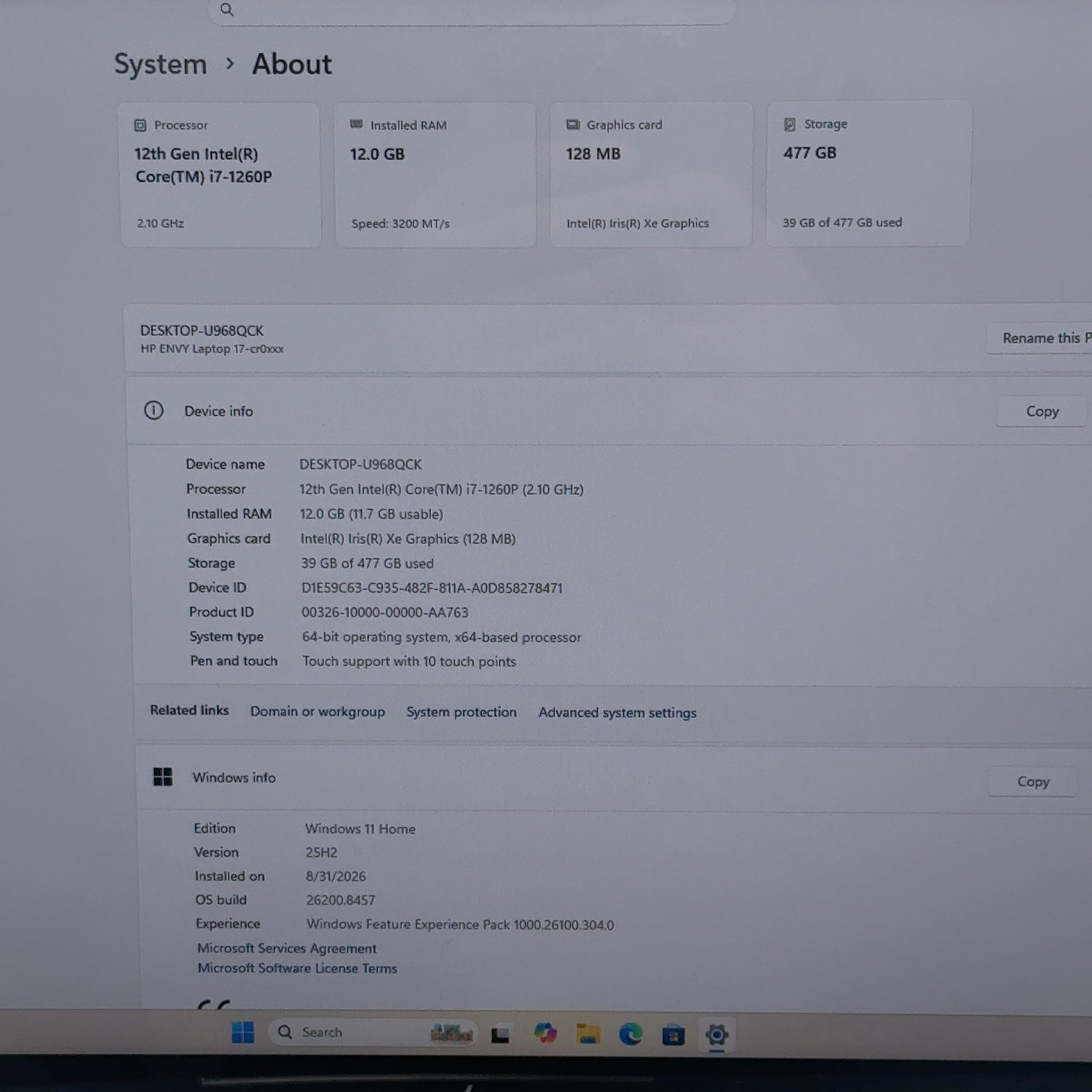Click the '12.0 GB' installed RAM value
This screenshot has height=1092, width=1092.
click(x=377, y=154)
